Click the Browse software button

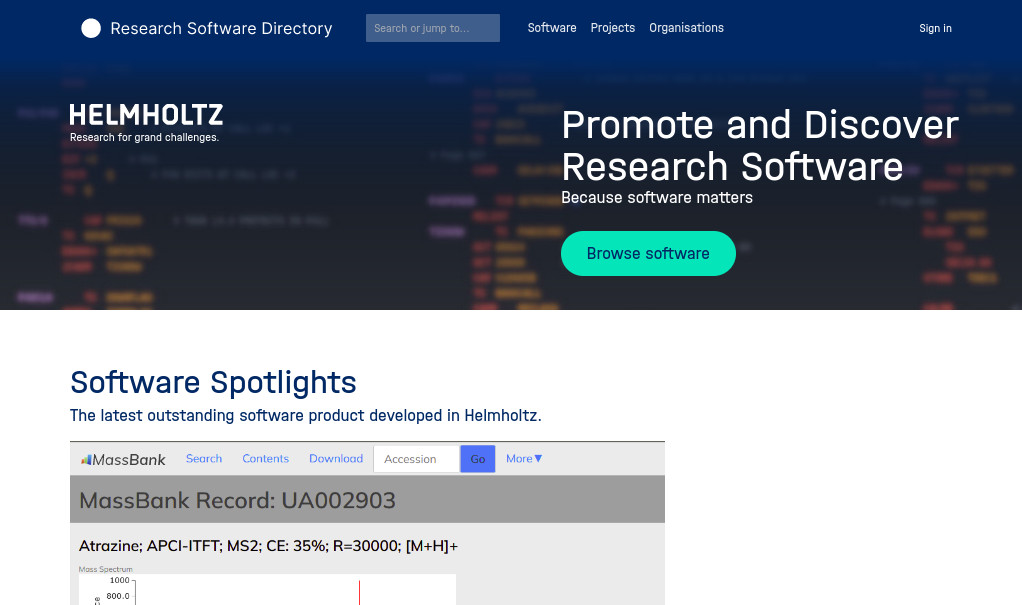[648, 253]
